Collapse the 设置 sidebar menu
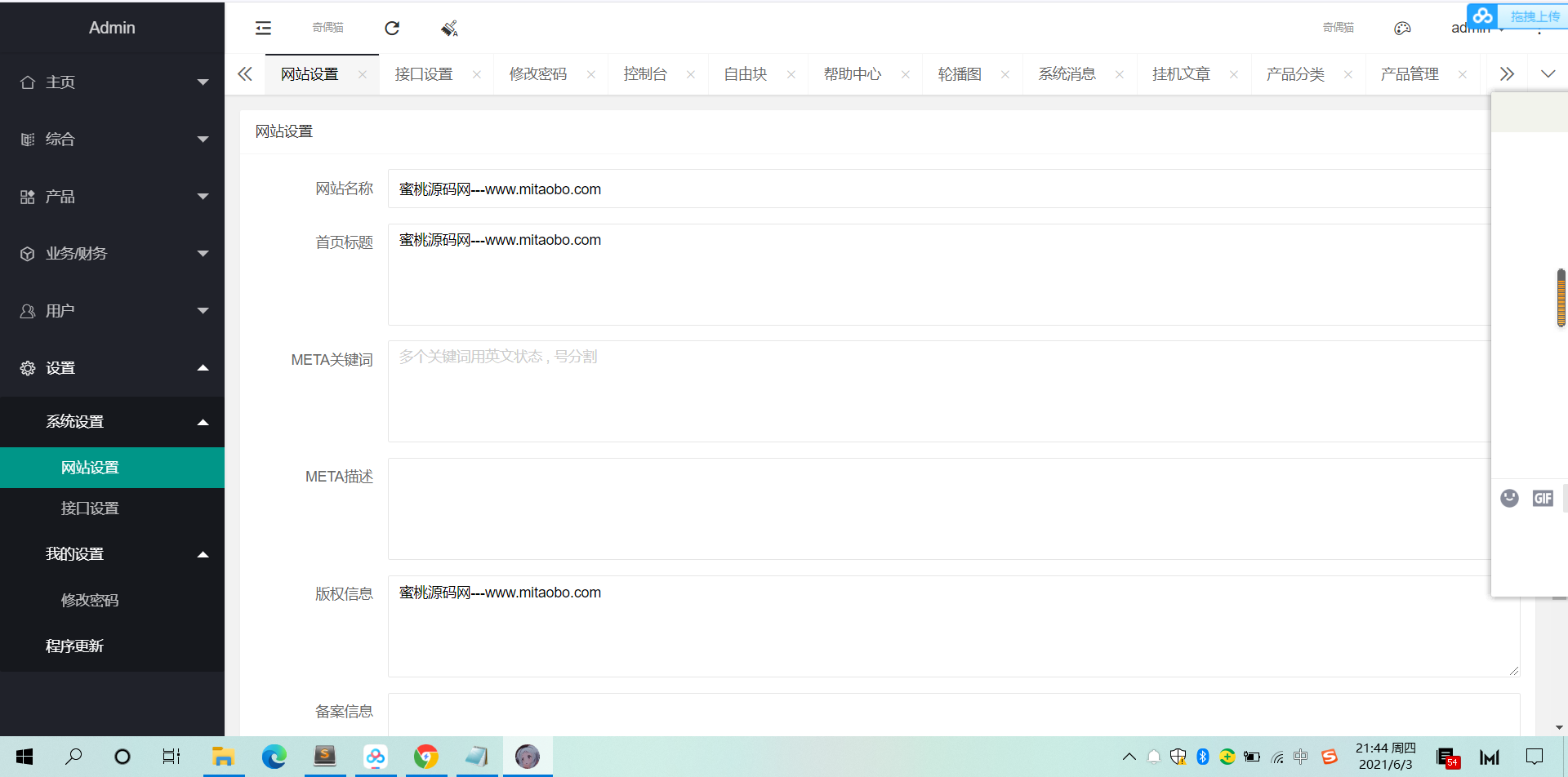 [112, 368]
